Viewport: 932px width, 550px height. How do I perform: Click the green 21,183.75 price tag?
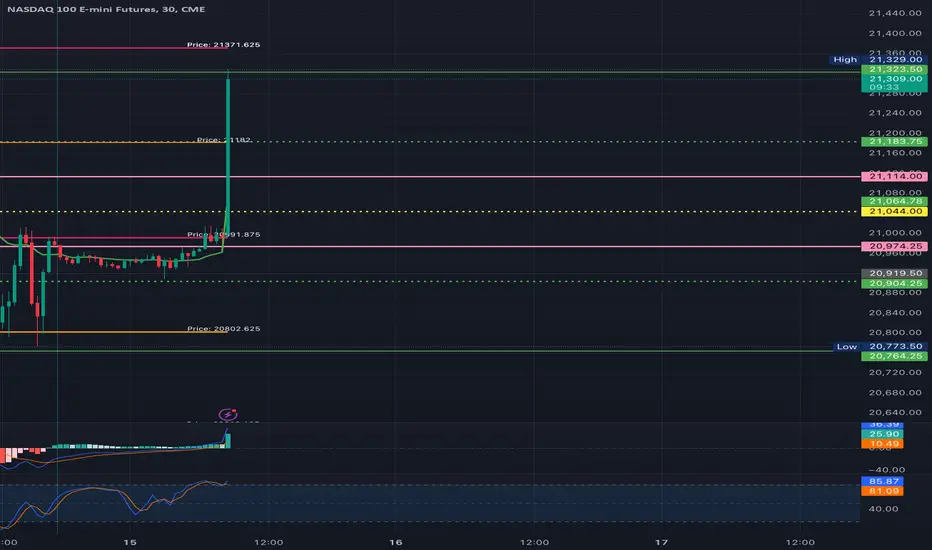click(894, 142)
